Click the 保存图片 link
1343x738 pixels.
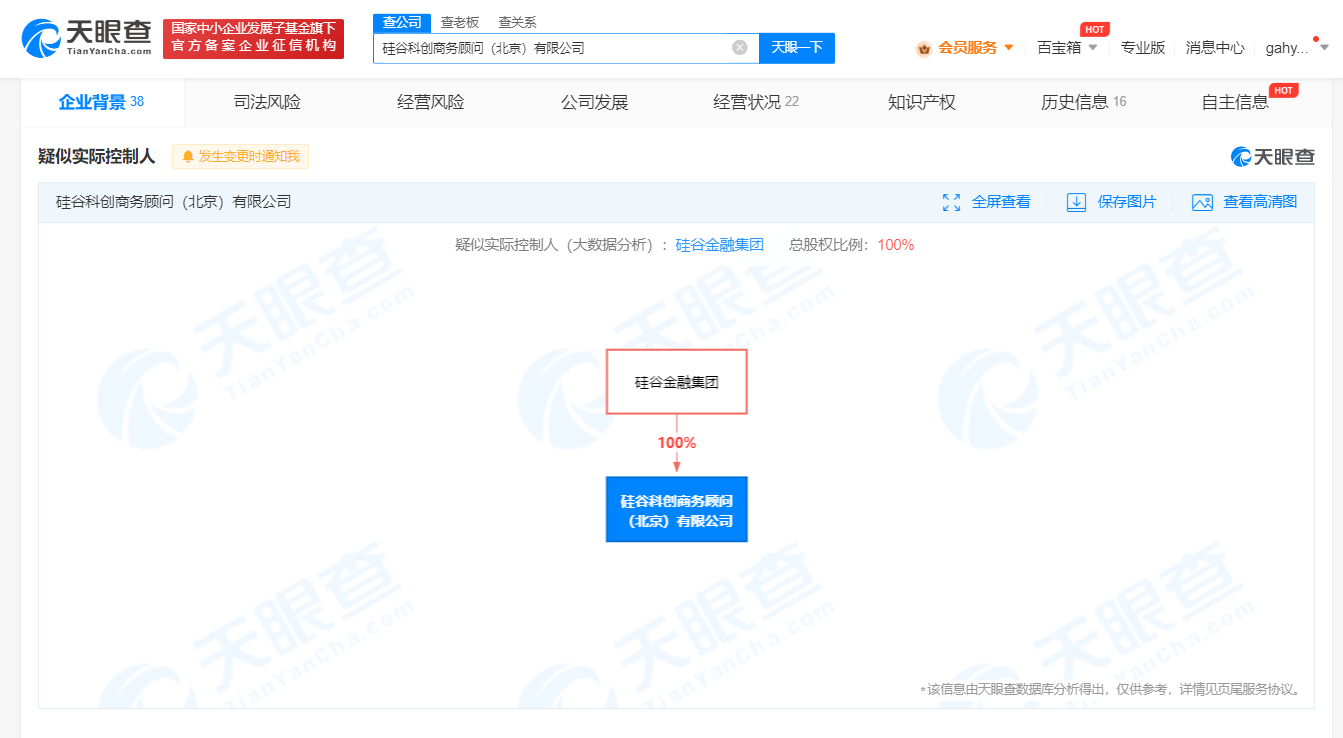tap(1127, 202)
